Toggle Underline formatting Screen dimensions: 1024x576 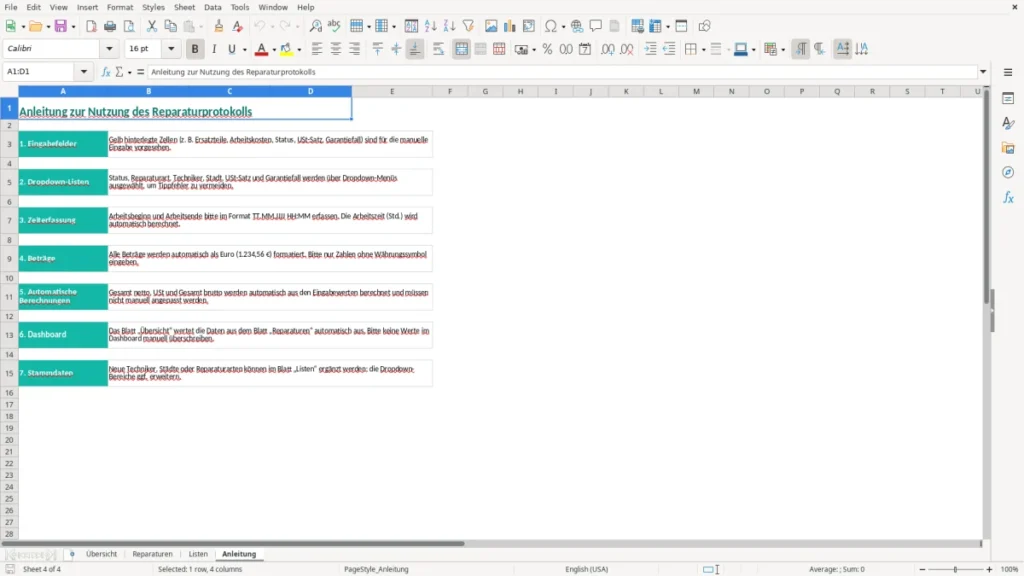(x=231, y=49)
